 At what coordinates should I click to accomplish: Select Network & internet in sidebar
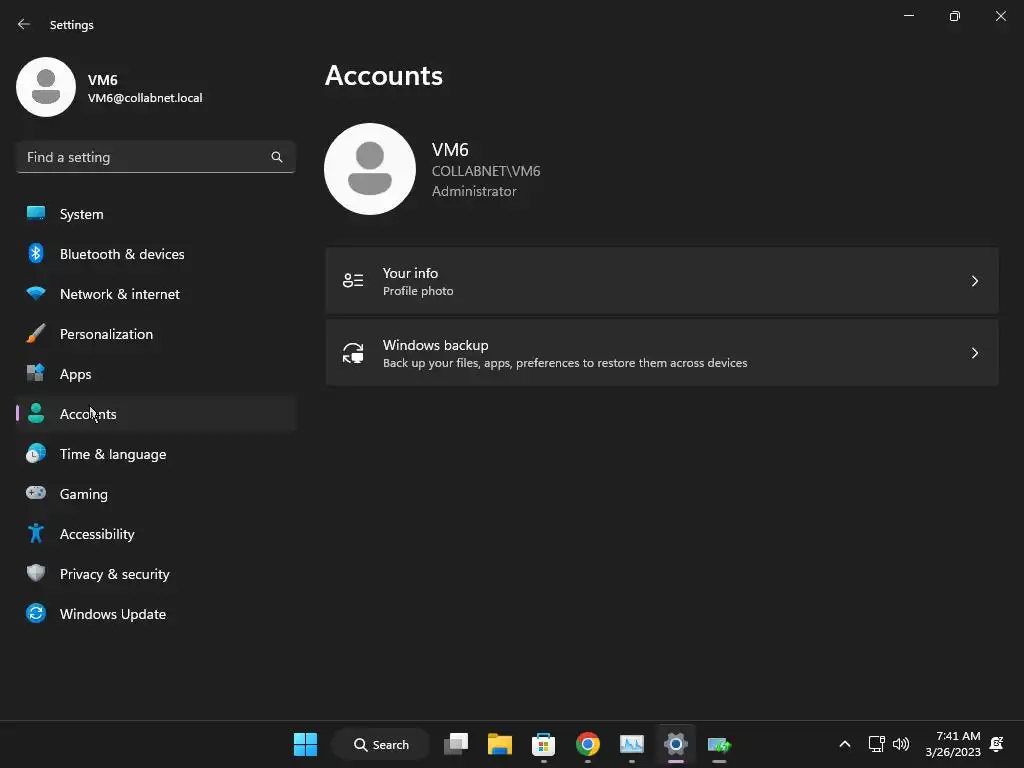(155, 294)
